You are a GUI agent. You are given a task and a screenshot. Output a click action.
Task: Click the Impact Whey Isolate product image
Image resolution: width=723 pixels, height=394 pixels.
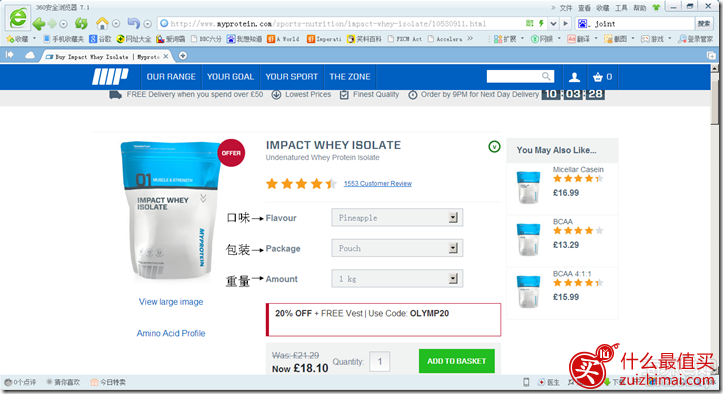pyautogui.click(x=170, y=211)
